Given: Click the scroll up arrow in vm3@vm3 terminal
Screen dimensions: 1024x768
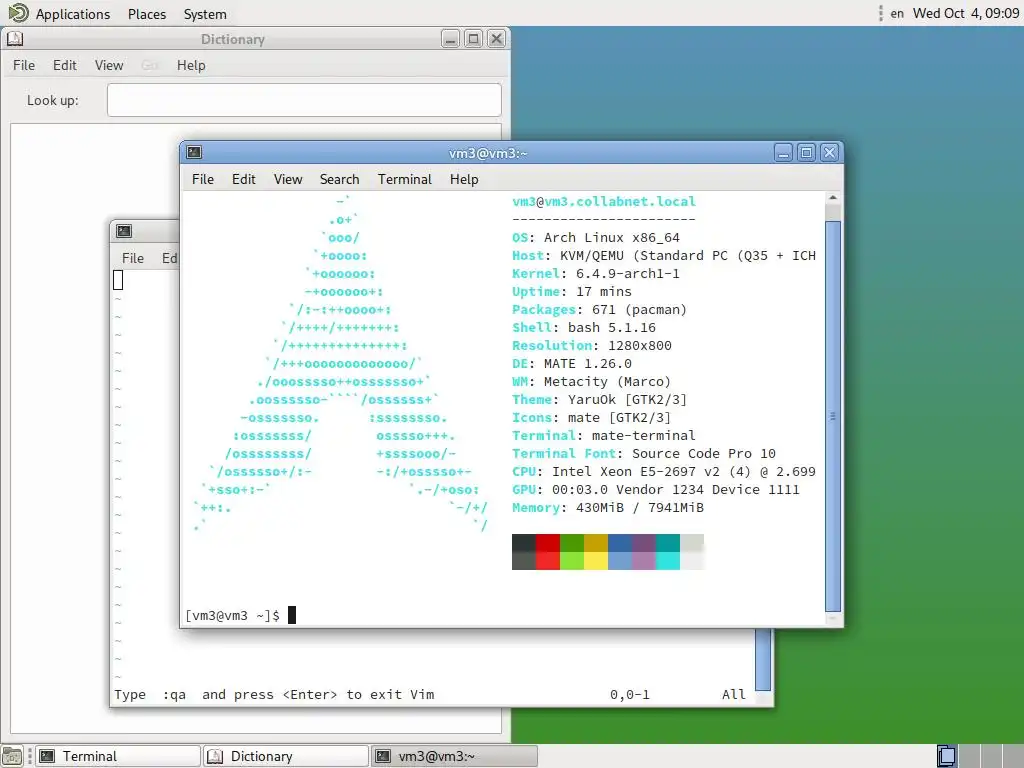Looking at the screenshot, I should [x=833, y=198].
